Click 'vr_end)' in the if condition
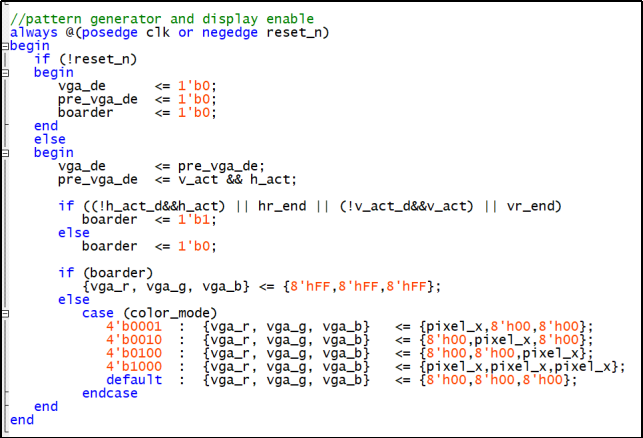This screenshot has width=643, height=438. click(x=534, y=206)
